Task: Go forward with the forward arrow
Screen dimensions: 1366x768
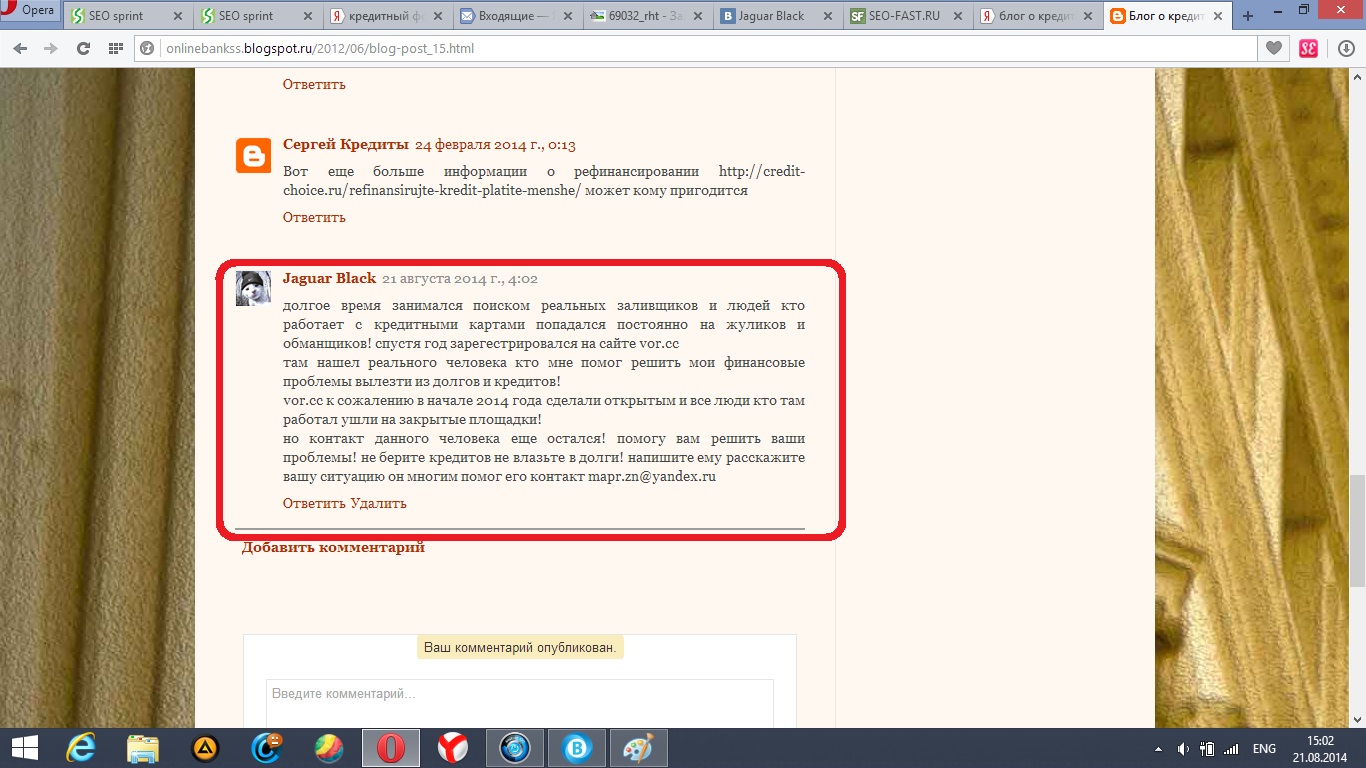Action: (49, 48)
